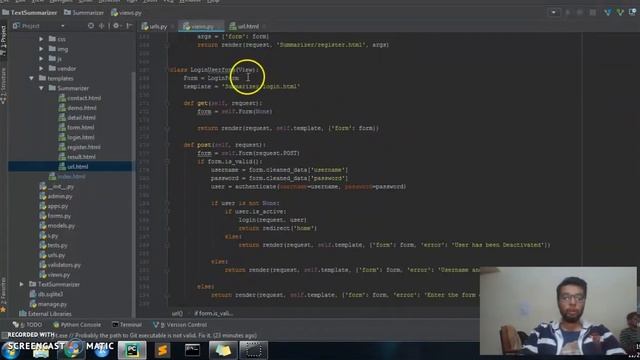This screenshot has height=360, width=640.
Task: Click the green VCS commit icon
Action: tap(620, 12)
